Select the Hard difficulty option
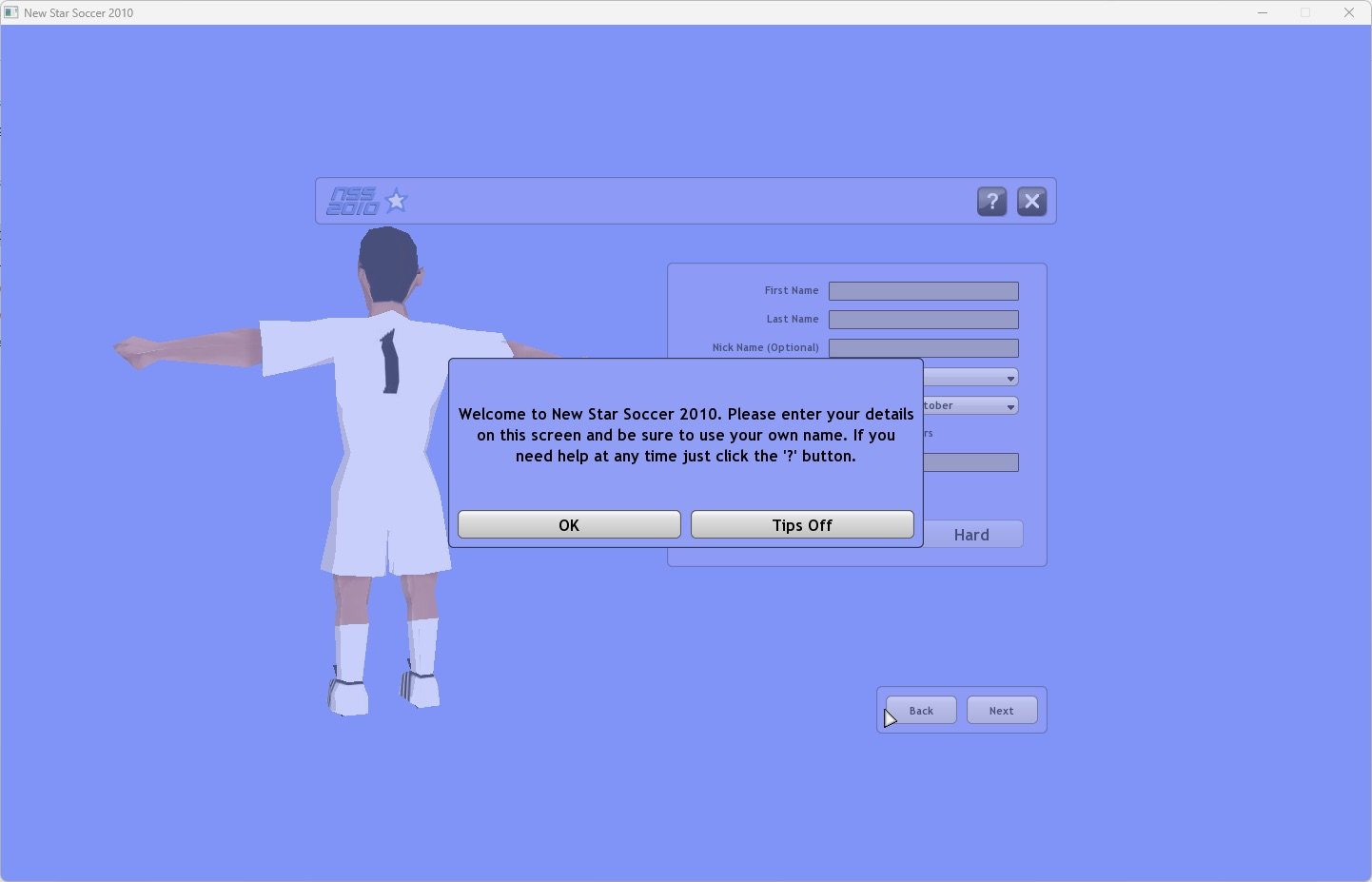 click(x=971, y=535)
